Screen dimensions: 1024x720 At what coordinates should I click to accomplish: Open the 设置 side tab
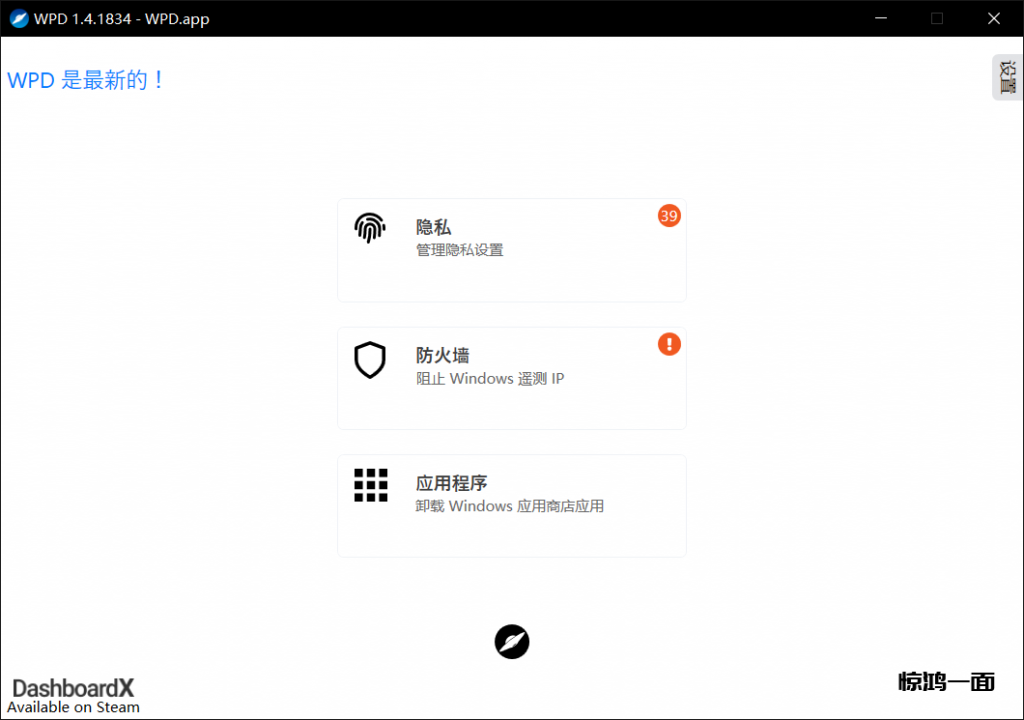(x=1007, y=77)
